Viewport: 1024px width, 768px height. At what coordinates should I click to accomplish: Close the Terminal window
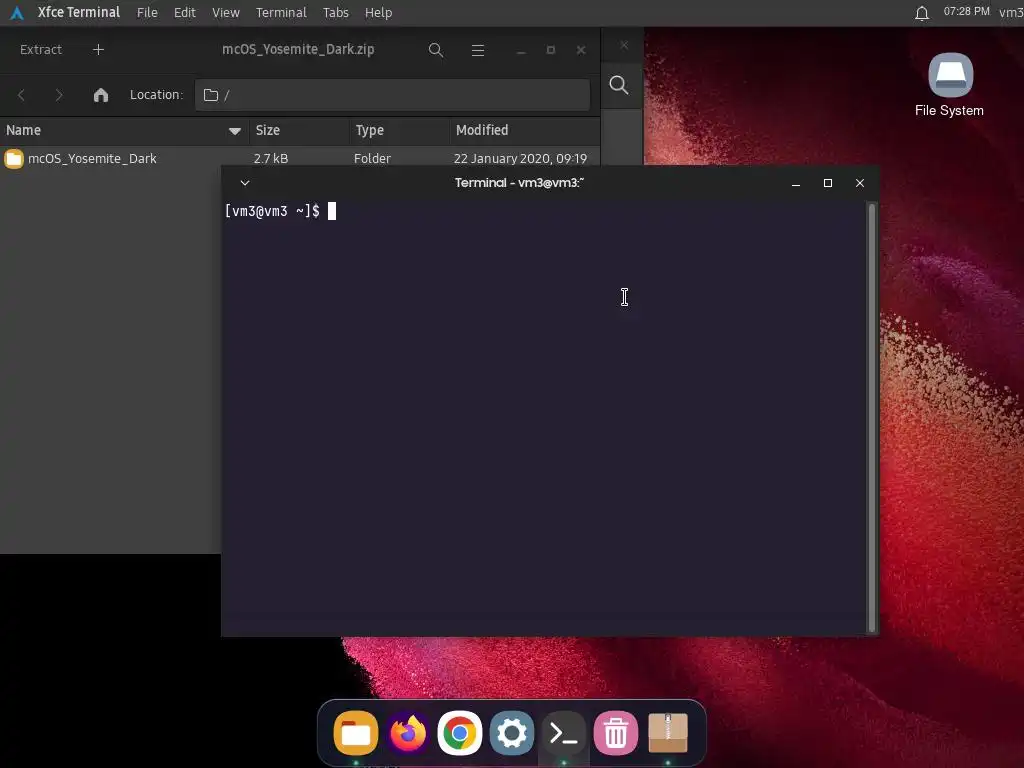[x=859, y=184]
